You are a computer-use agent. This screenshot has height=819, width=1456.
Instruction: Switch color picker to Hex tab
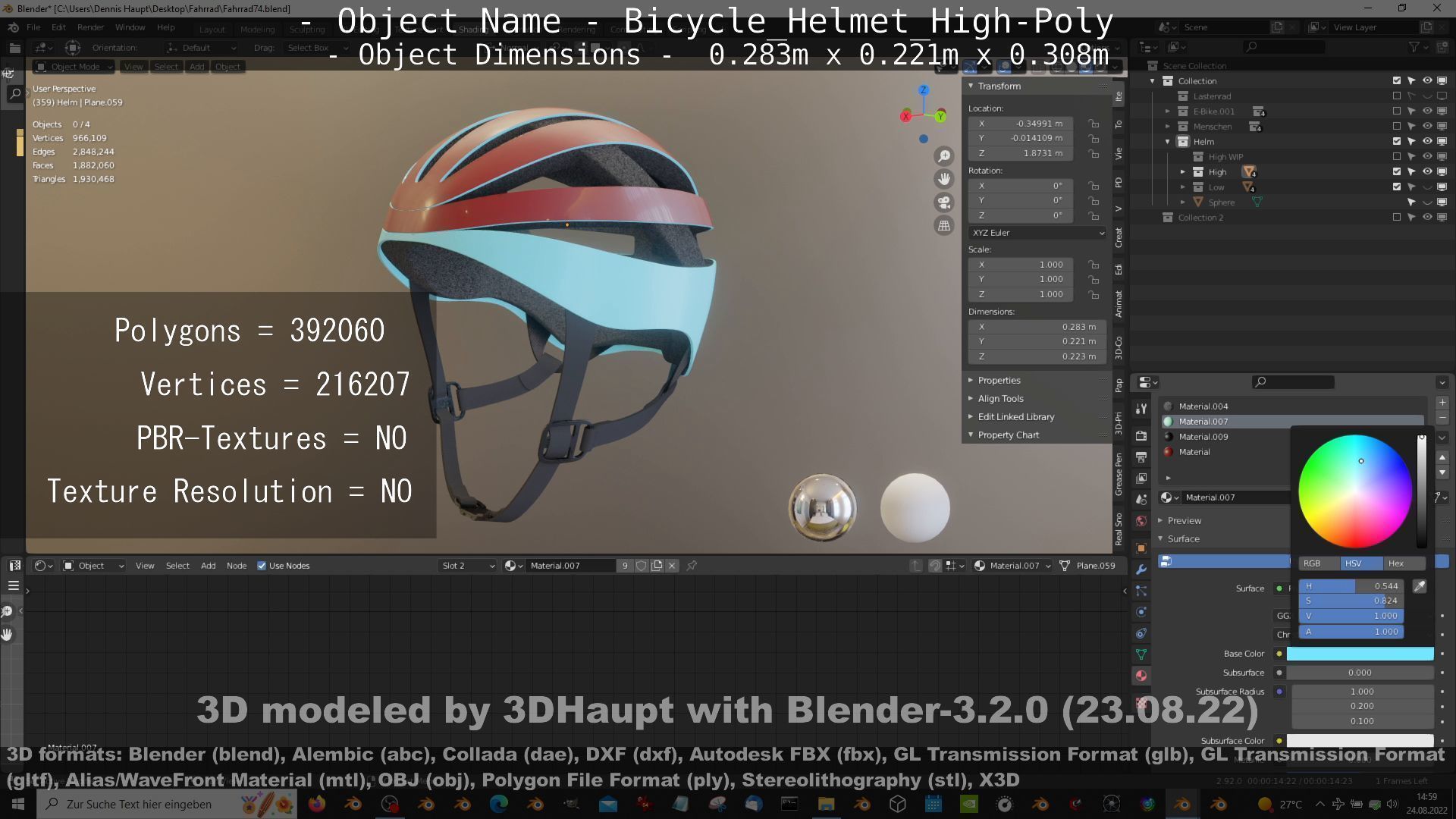1404,563
